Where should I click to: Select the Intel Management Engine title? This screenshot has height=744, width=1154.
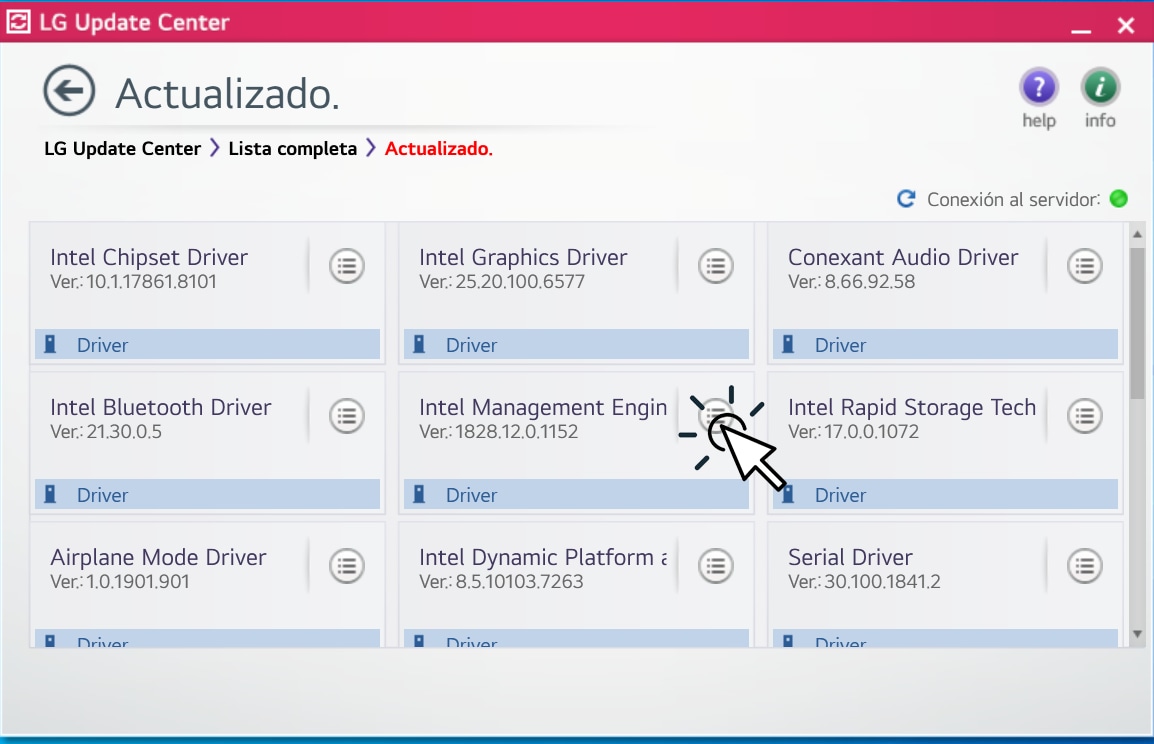tap(543, 407)
